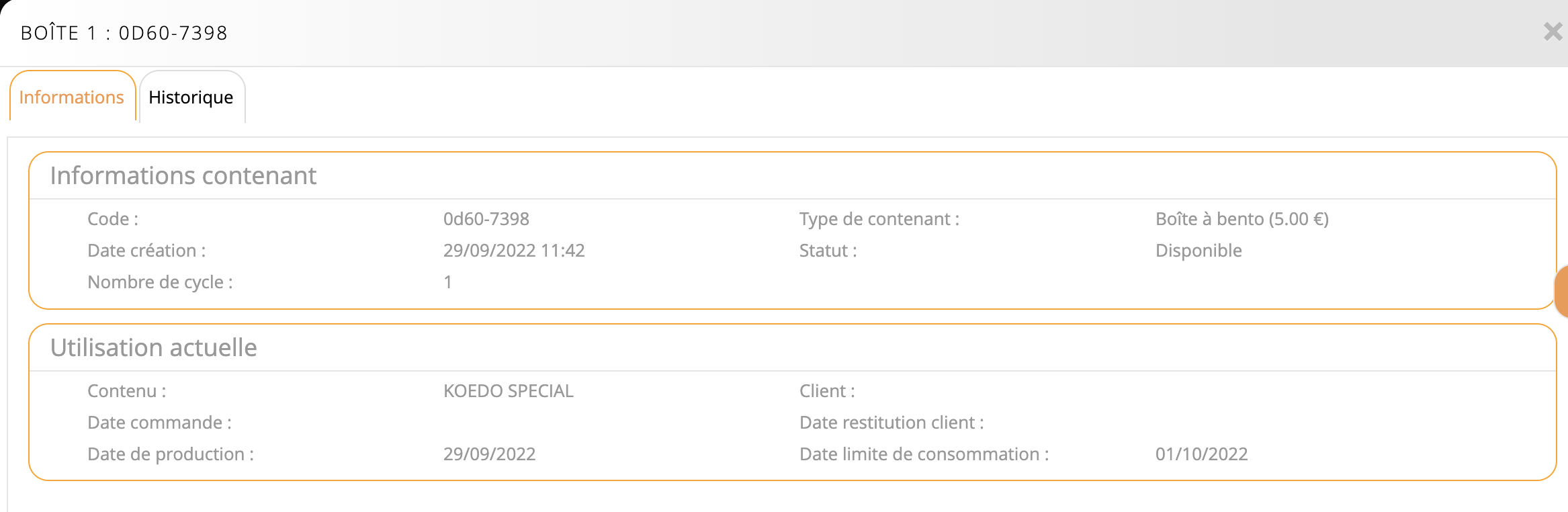
Task: Select the Informations tab
Action: click(72, 97)
